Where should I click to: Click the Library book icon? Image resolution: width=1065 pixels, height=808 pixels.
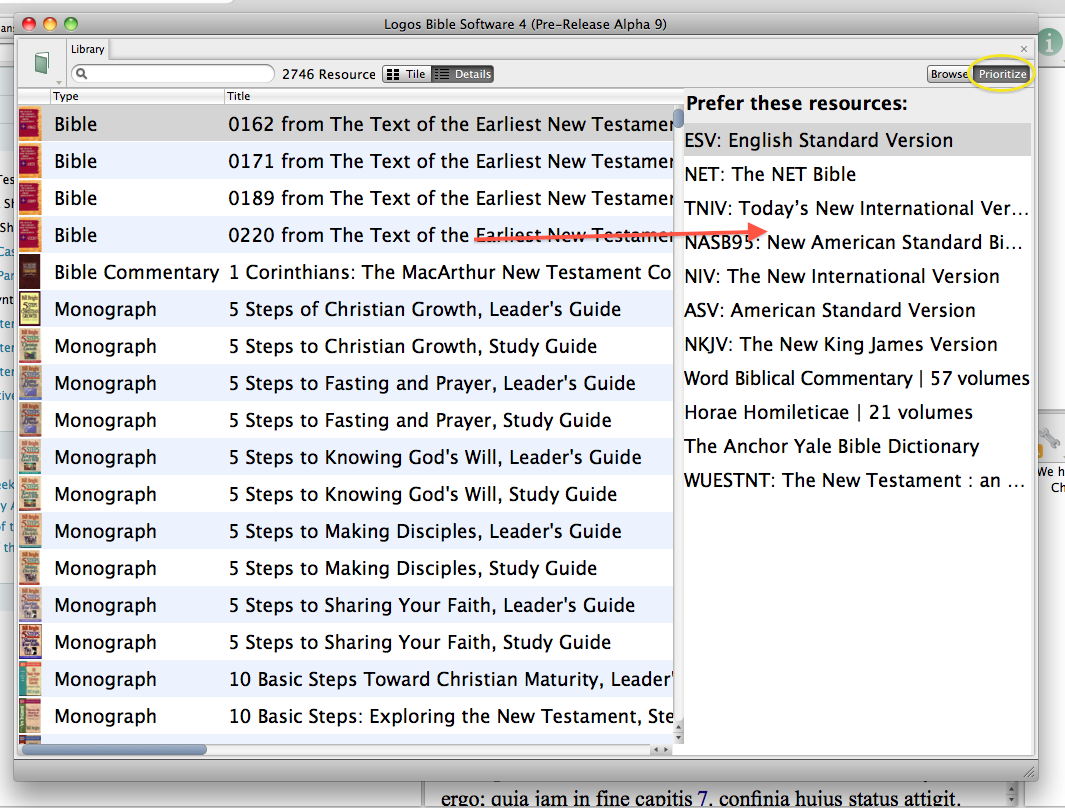[x=41, y=62]
